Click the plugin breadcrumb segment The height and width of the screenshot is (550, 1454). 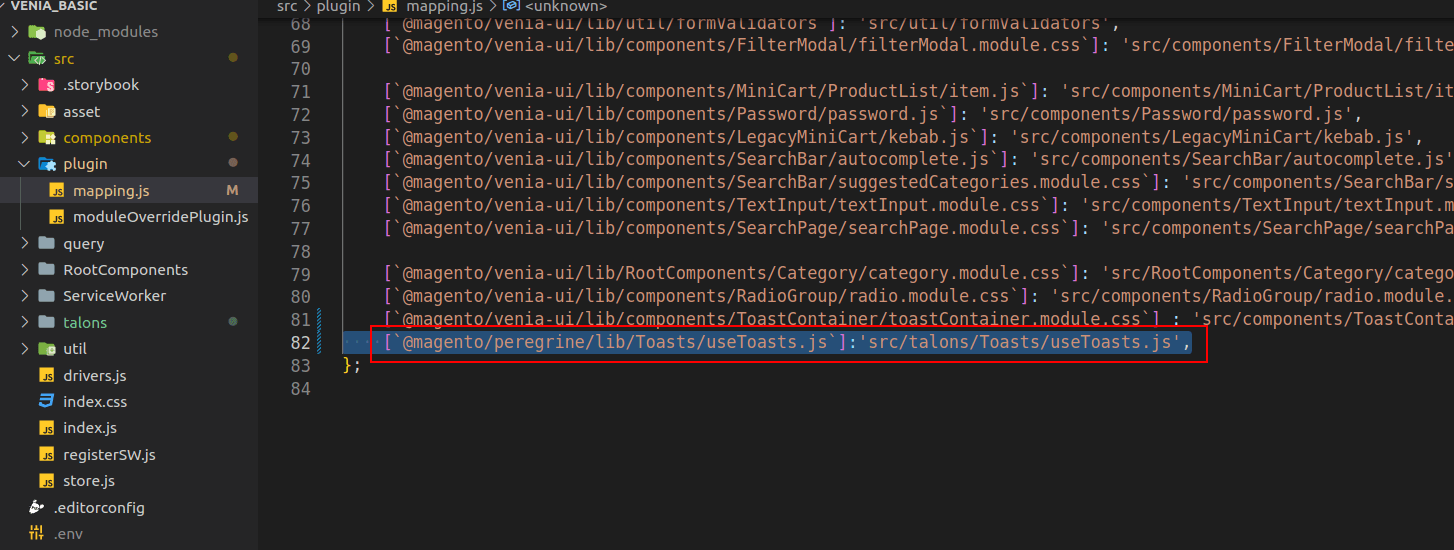pyautogui.click(x=338, y=7)
